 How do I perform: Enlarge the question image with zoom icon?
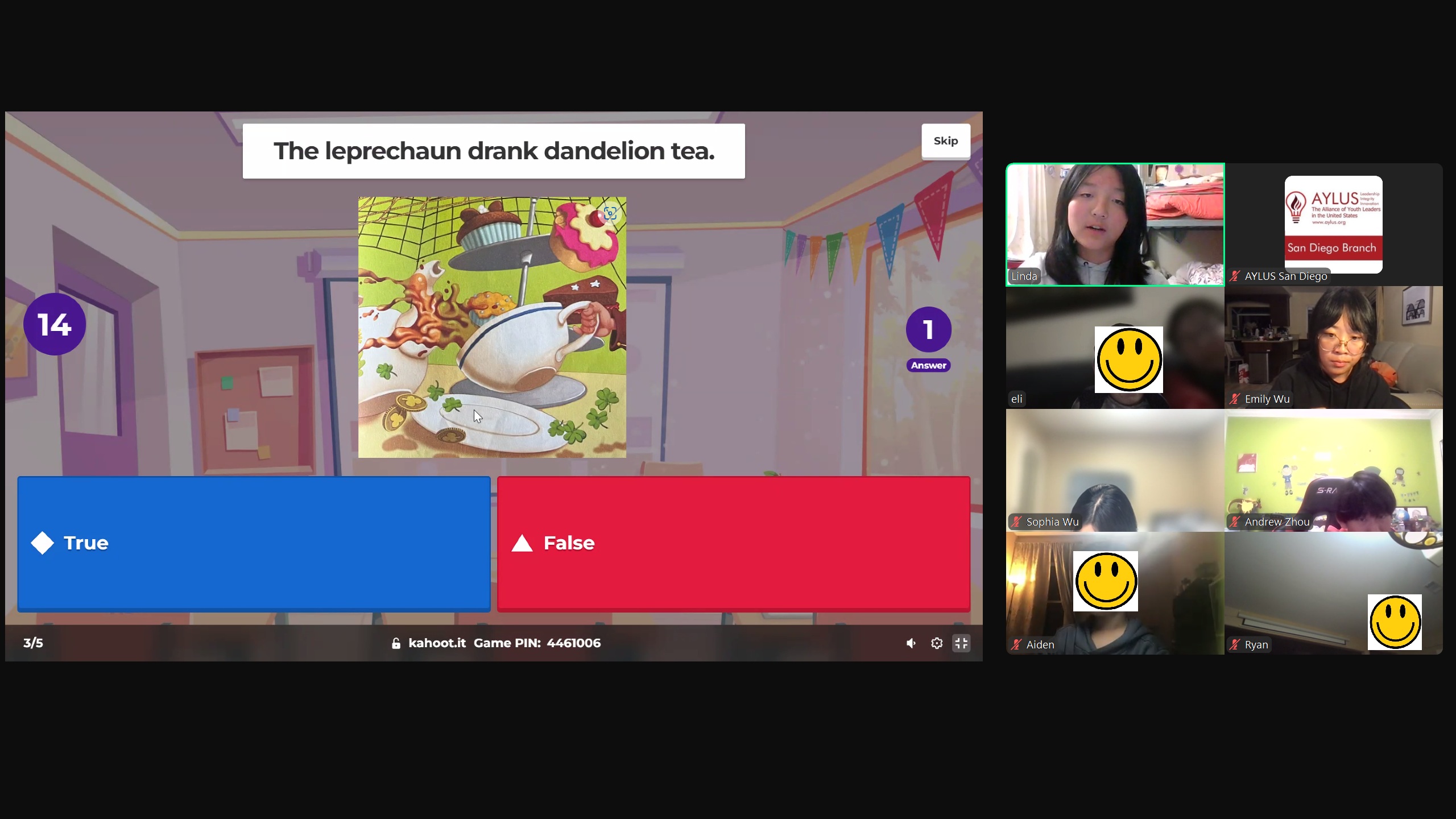coord(610,213)
